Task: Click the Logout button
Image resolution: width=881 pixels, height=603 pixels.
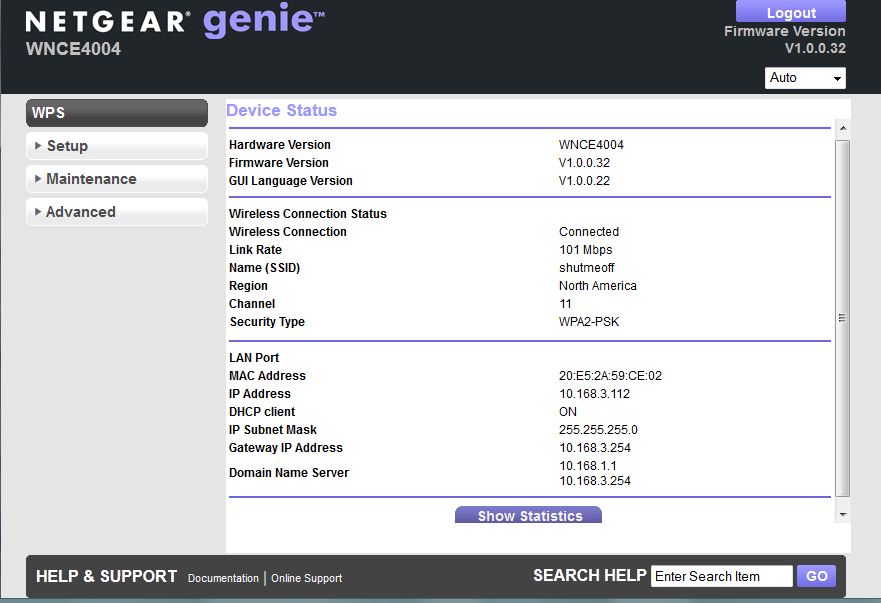Action: pyautogui.click(x=791, y=11)
